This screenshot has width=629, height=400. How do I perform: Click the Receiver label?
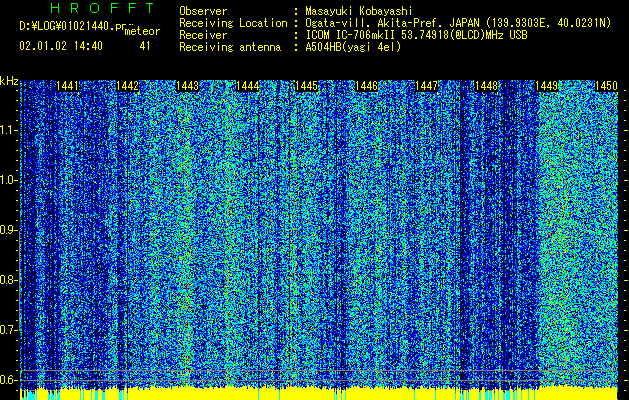click(203, 35)
